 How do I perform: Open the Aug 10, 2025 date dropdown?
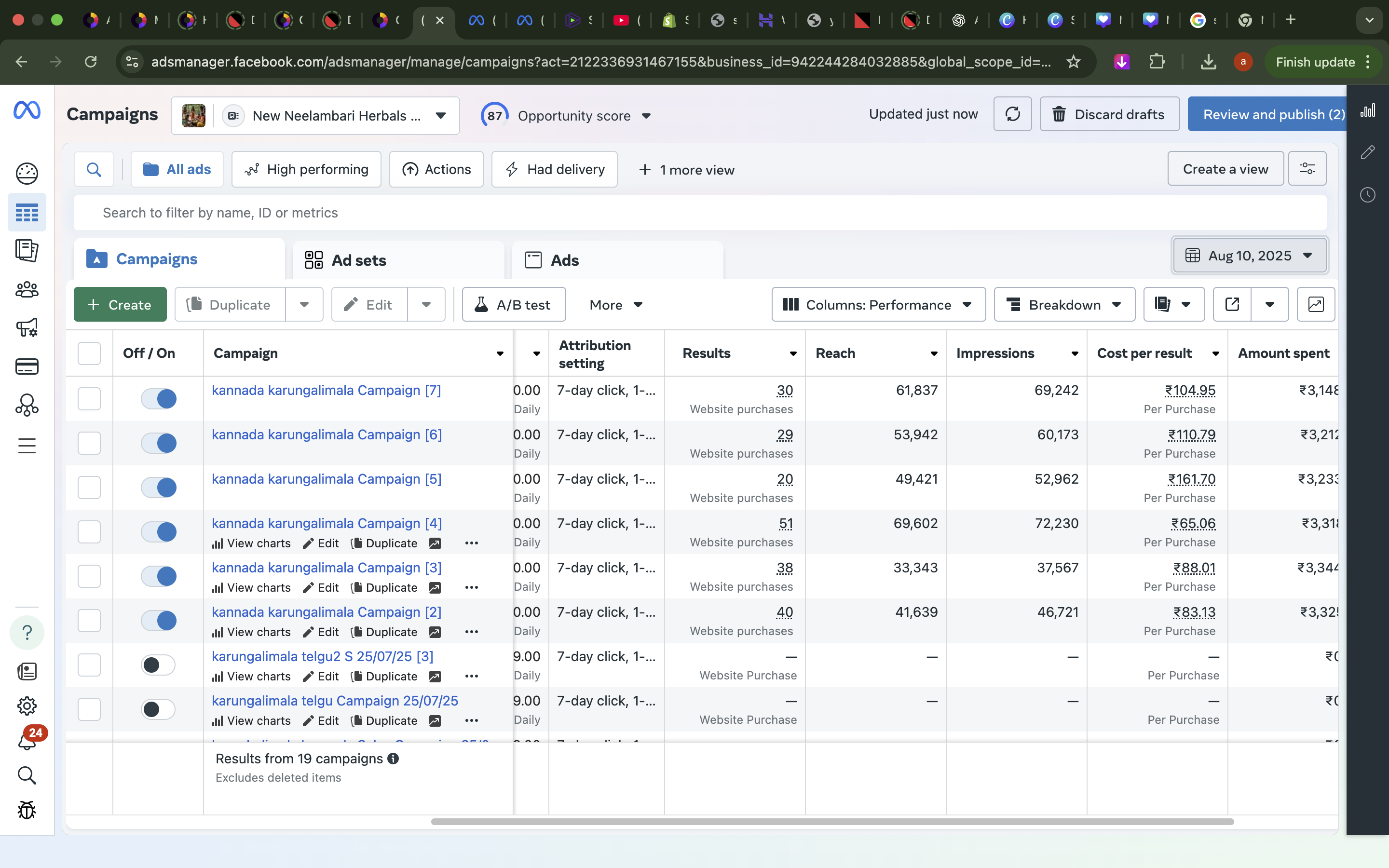1249,256
